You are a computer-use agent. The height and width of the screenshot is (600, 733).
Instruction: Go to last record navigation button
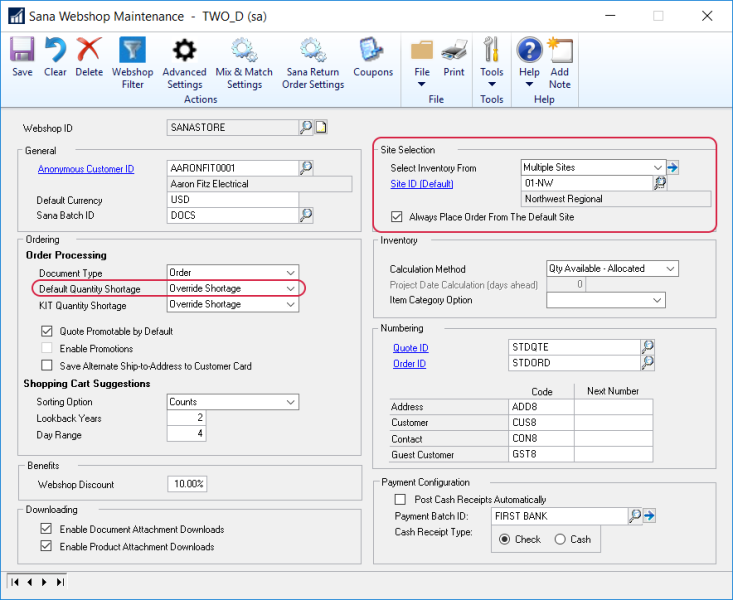60,582
